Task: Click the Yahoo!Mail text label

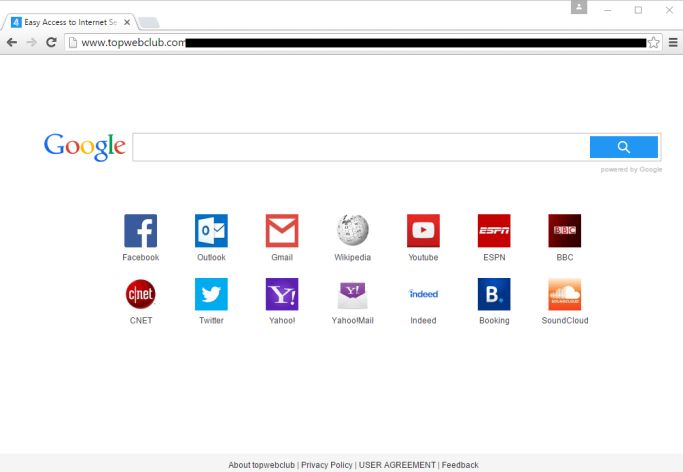Action: [352, 320]
